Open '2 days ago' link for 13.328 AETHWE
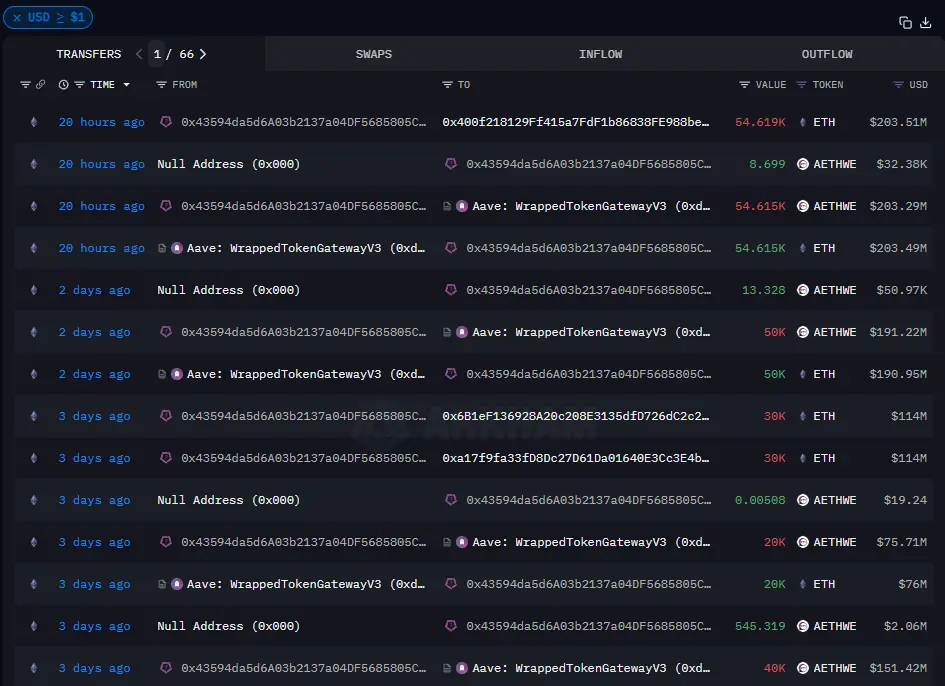 coord(94,290)
